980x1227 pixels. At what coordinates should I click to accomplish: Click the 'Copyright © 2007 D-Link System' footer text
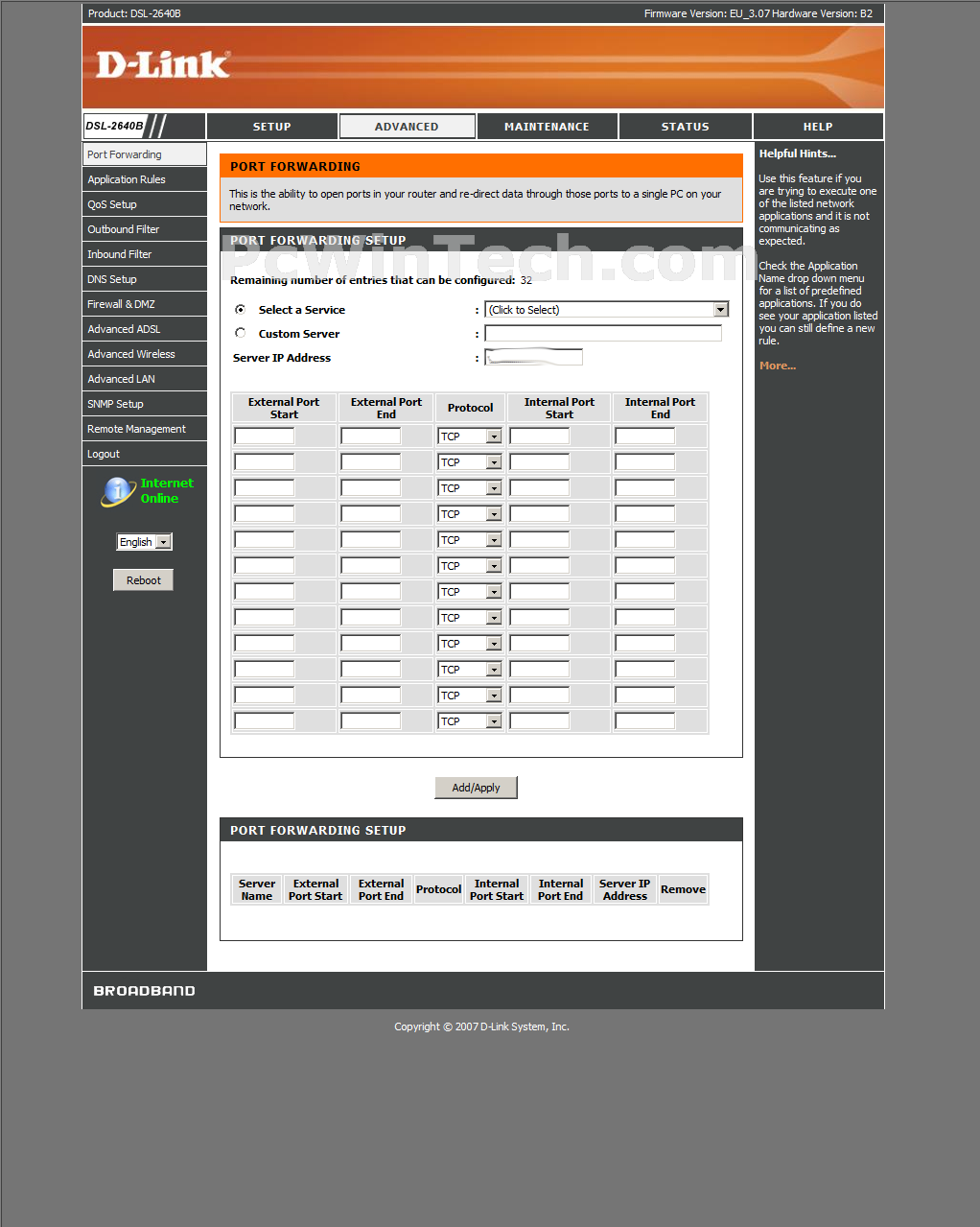click(481, 1026)
